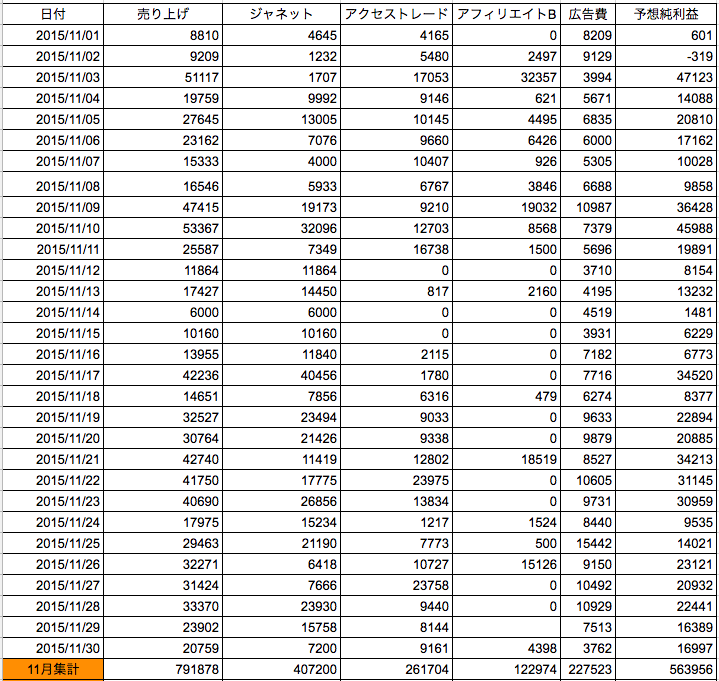This screenshot has width=719, height=681.
Task: Click アクセストレード value 9660
Action: [x=396, y=141]
